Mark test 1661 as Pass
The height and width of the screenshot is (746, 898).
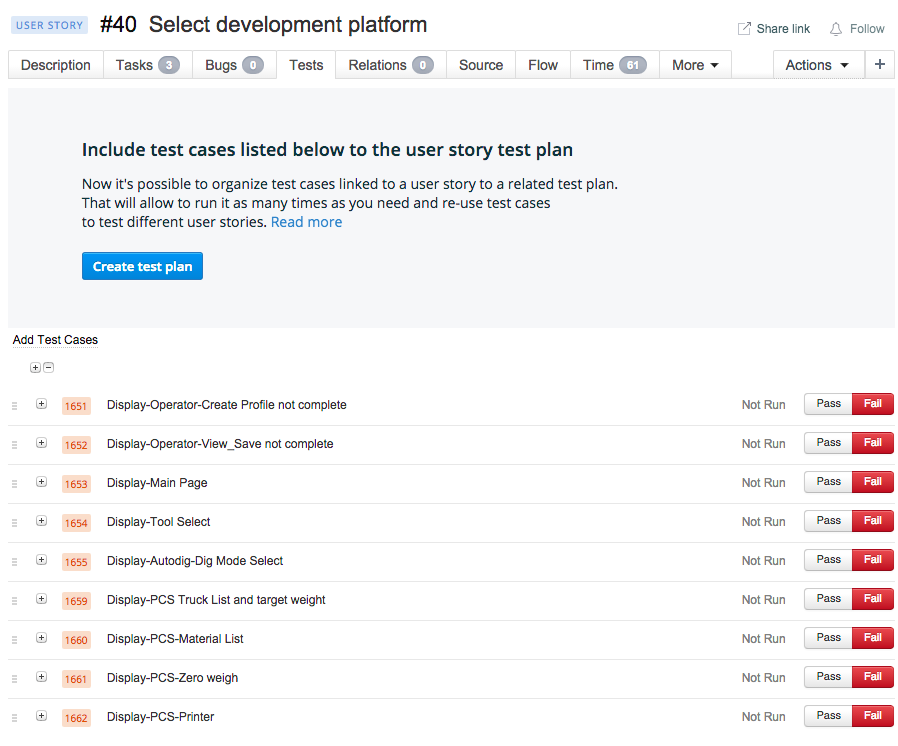[828, 676]
